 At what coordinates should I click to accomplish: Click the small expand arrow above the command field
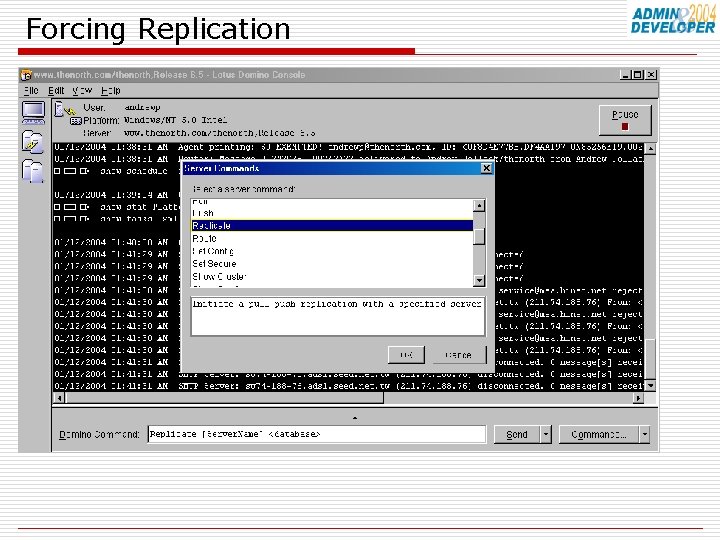click(x=354, y=418)
